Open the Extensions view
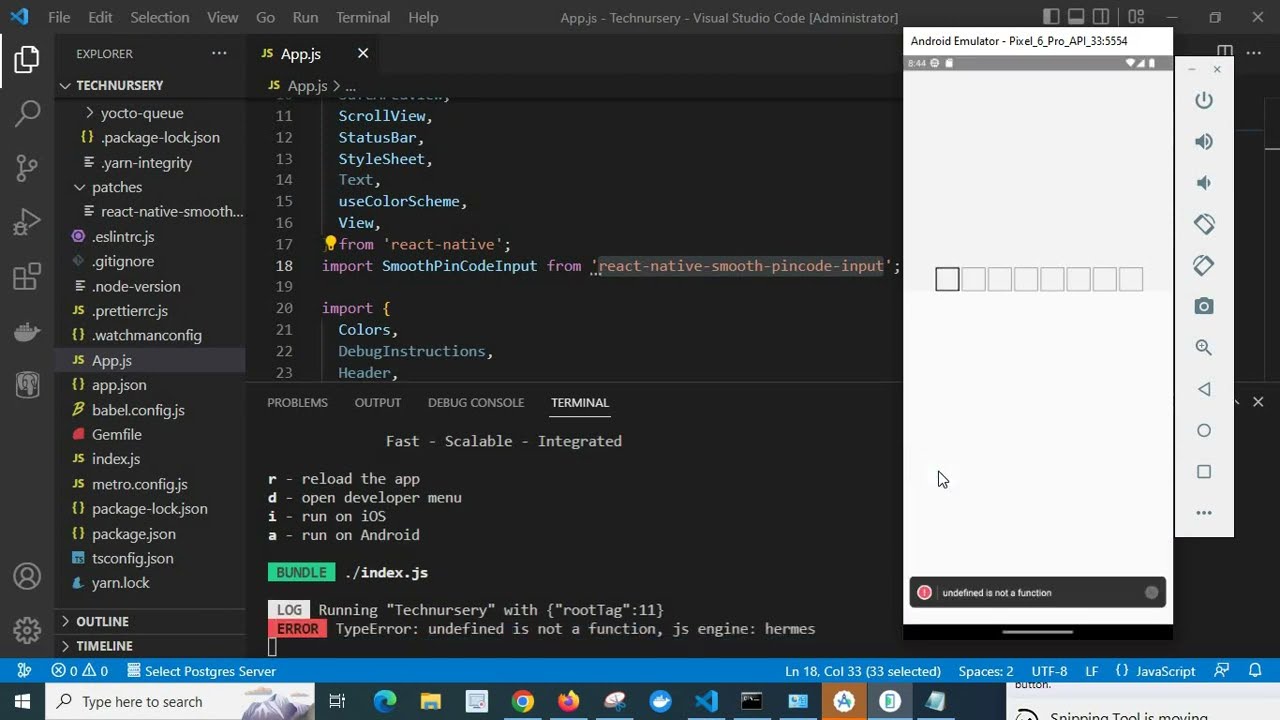 pos(27,275)
